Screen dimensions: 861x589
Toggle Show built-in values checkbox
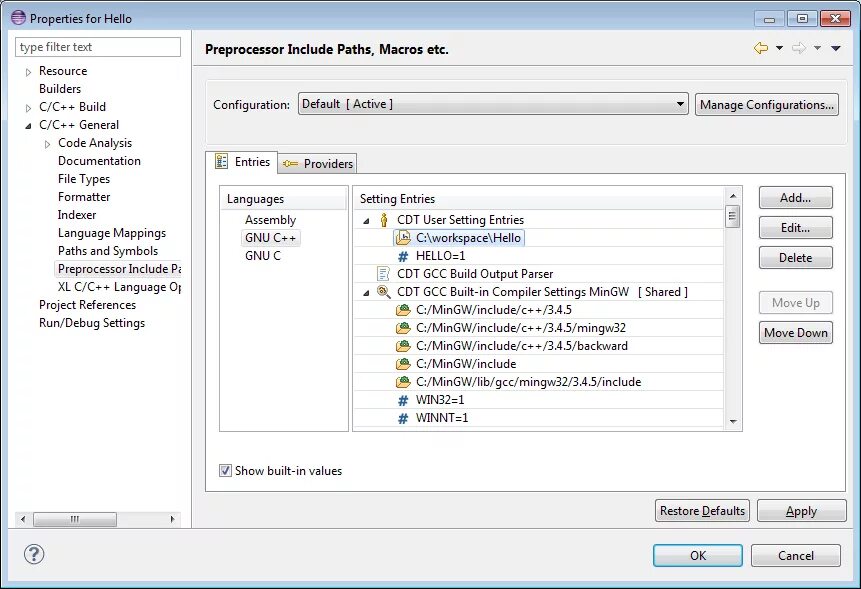pos(225,470)
